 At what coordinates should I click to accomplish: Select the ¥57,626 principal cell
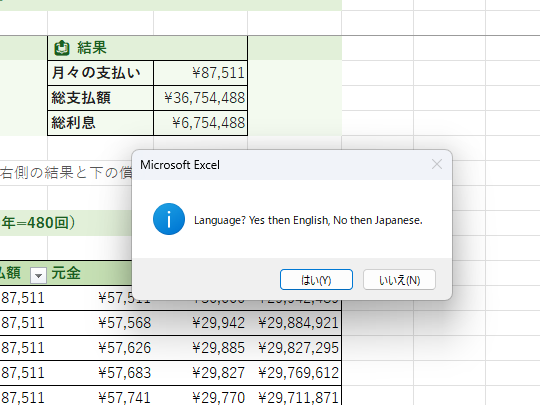(x=101, y=348)
